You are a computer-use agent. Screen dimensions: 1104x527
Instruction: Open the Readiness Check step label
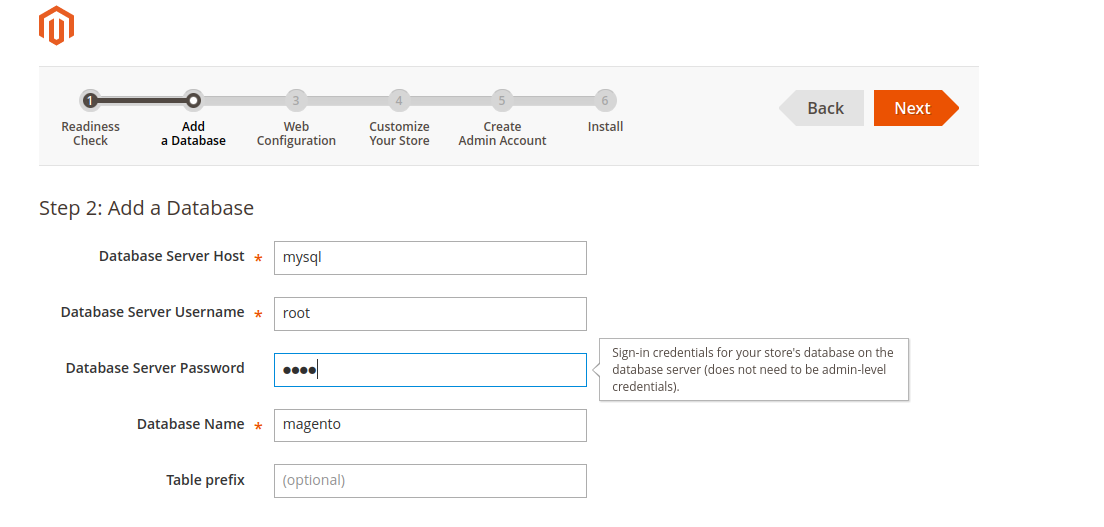(90, 134)
